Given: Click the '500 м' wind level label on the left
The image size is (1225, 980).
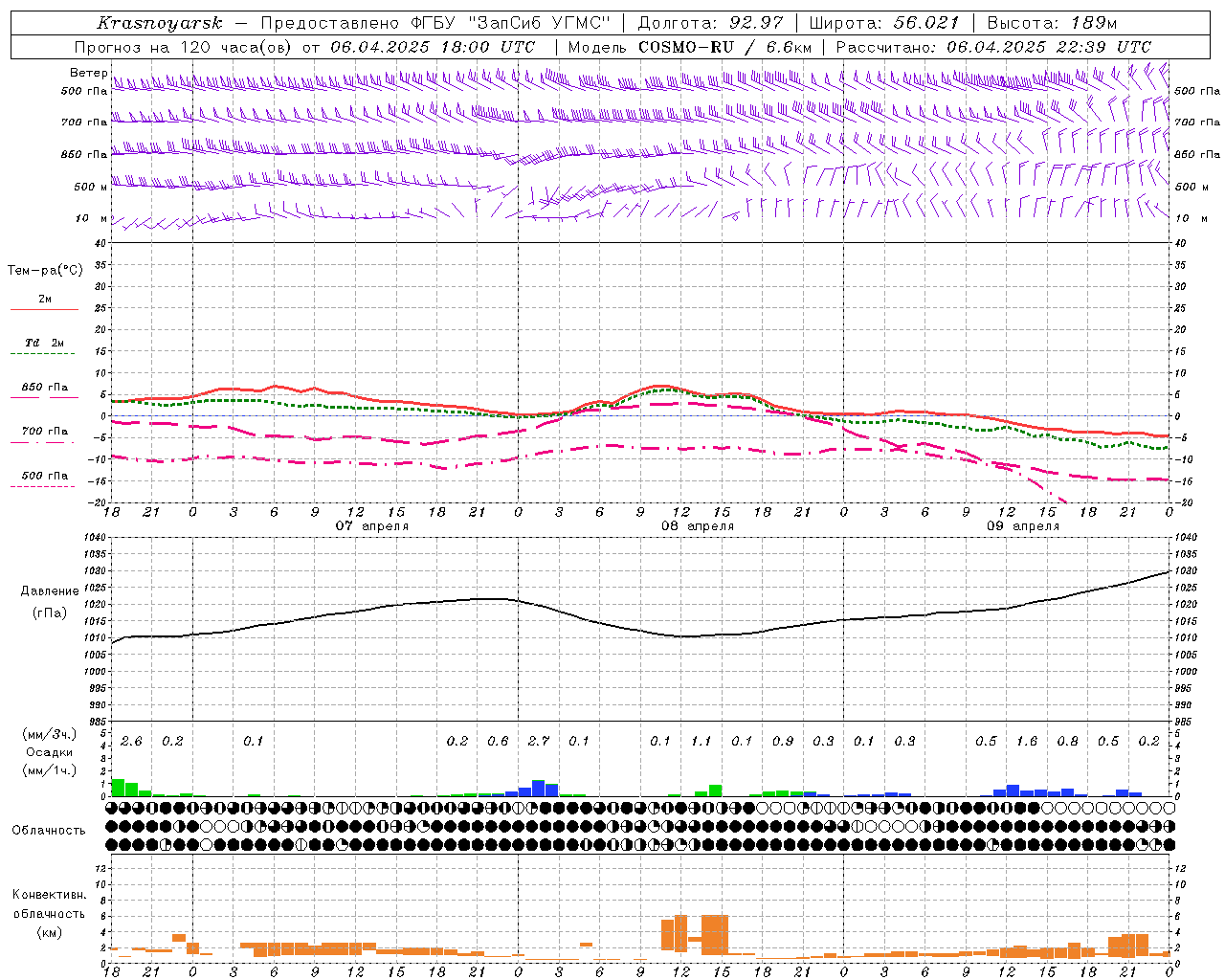Looking at the screenshot, I should [x=91, y=187].
